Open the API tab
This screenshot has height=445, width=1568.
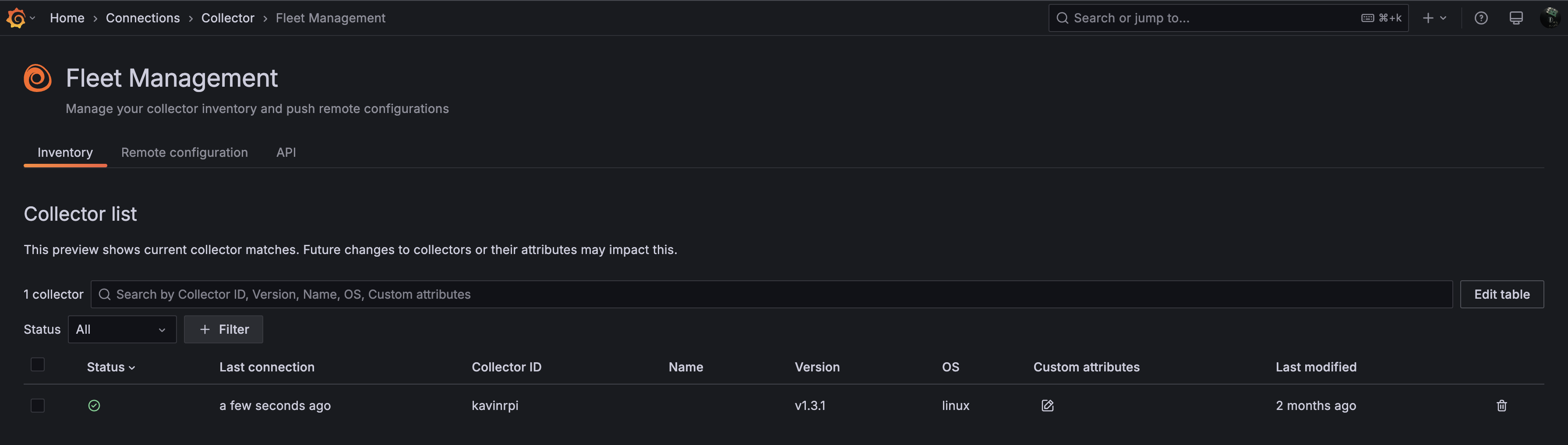286,153
